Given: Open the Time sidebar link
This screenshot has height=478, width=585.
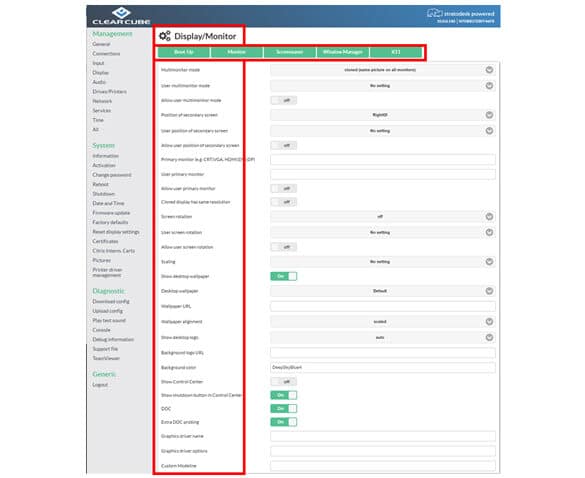Looking at the screenshot, I should [x=98, y=120].
